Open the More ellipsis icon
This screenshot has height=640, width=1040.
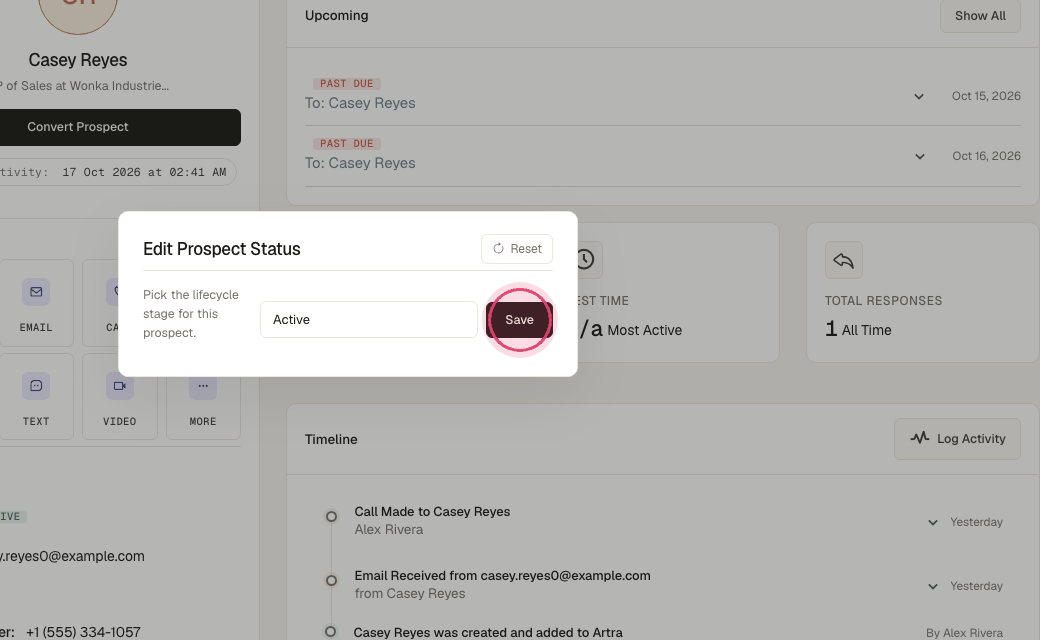[x=203, y=386]
